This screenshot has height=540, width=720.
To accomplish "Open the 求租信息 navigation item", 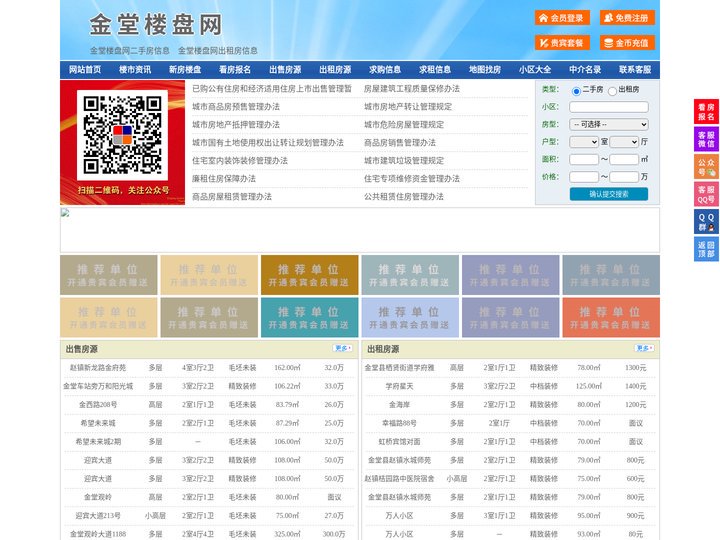I will tap(435, 70).
